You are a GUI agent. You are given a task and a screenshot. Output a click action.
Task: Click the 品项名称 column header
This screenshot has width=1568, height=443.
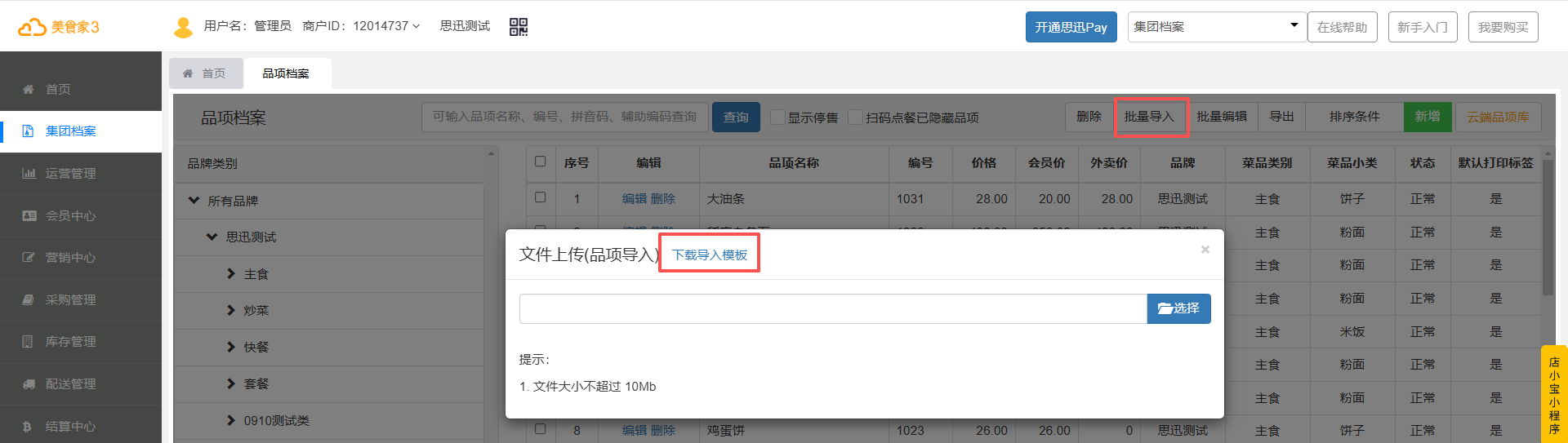click(794, 162)
